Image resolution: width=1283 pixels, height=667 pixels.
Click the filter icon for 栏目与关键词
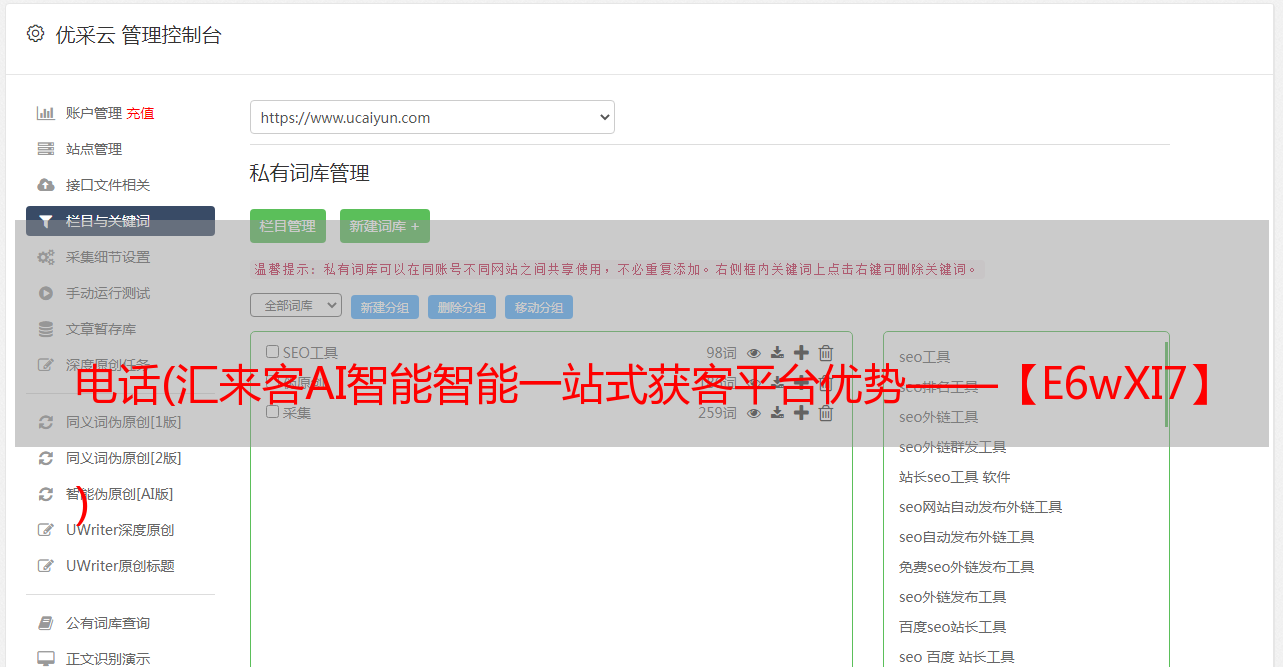[x=46, y=221]
